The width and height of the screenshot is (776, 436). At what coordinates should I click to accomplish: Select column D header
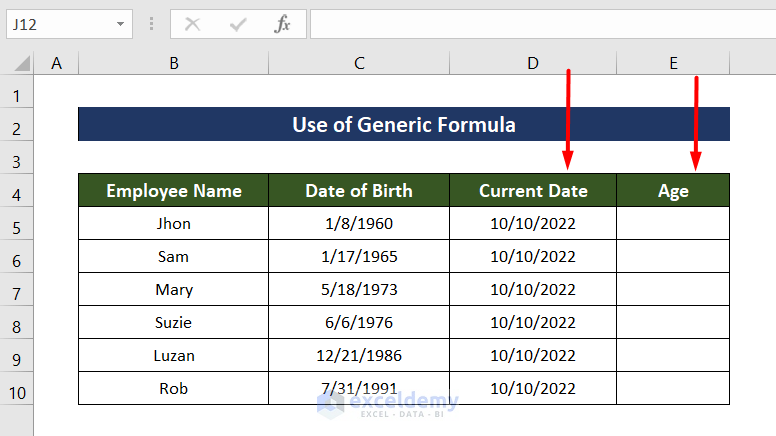pos(533,63)
